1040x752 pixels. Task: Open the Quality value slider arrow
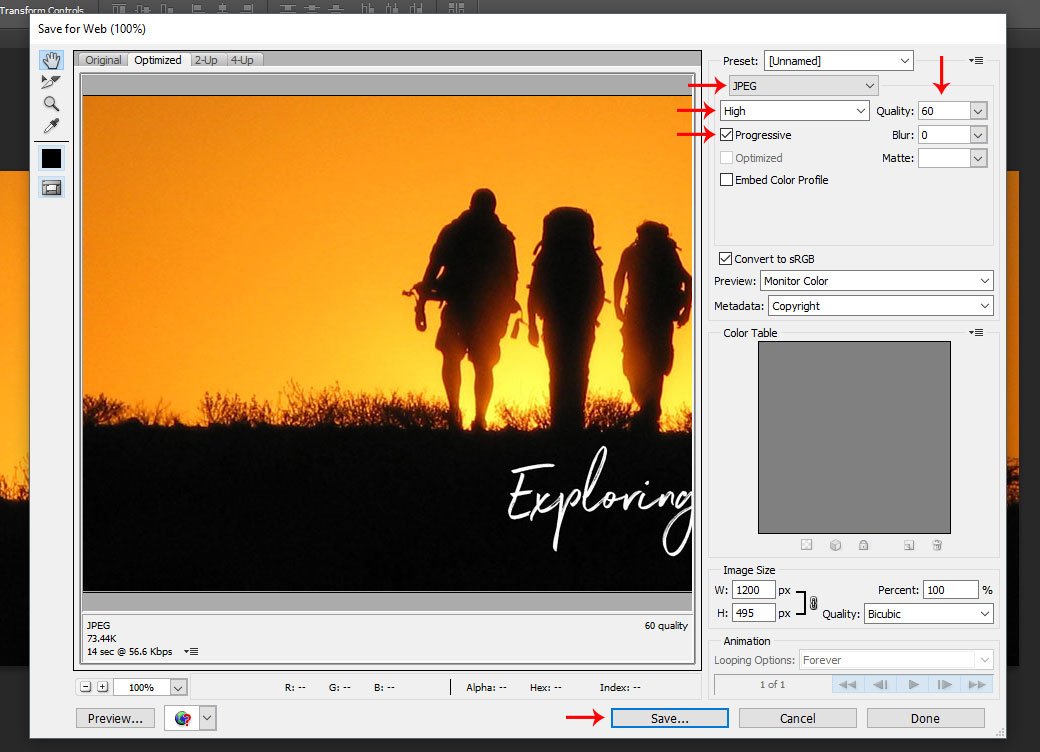click(978, 111)
